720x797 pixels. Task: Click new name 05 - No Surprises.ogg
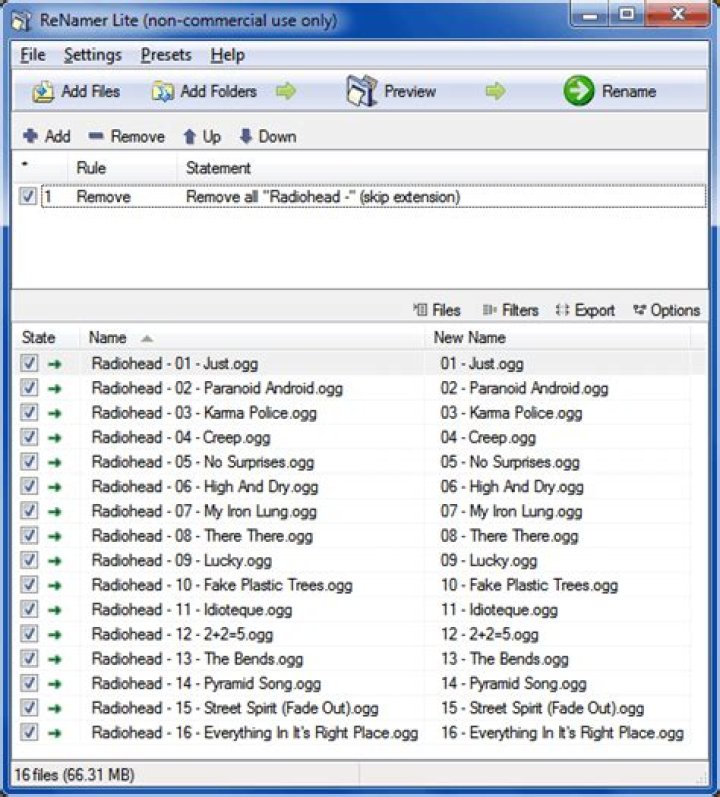[510, 462]
